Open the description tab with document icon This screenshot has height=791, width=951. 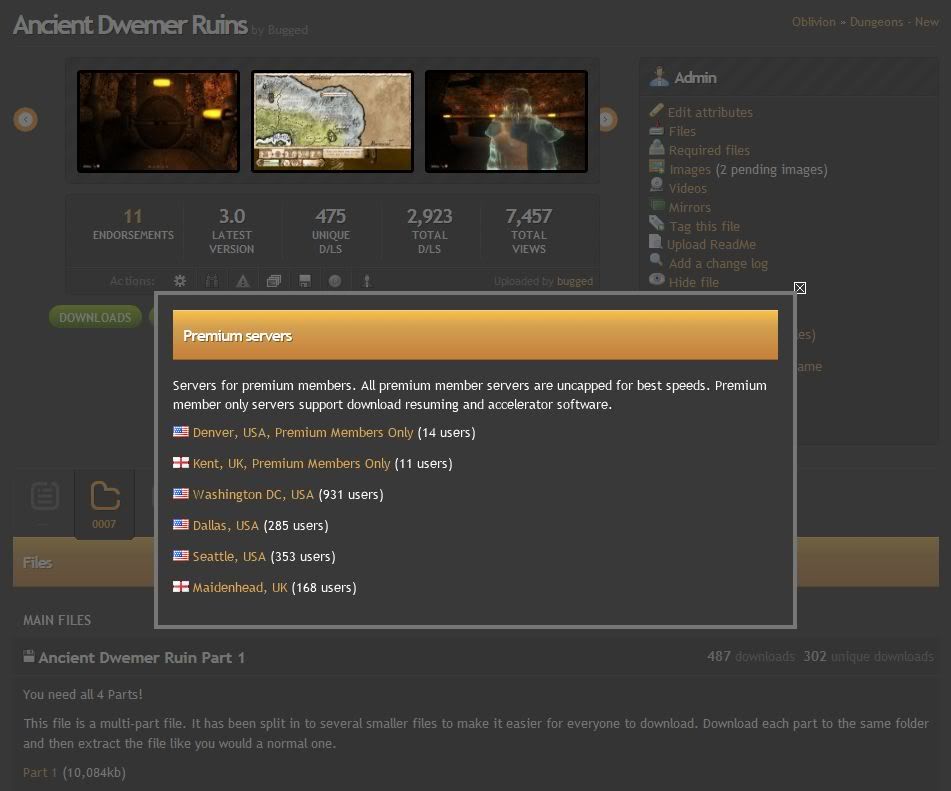coord(44,498)
